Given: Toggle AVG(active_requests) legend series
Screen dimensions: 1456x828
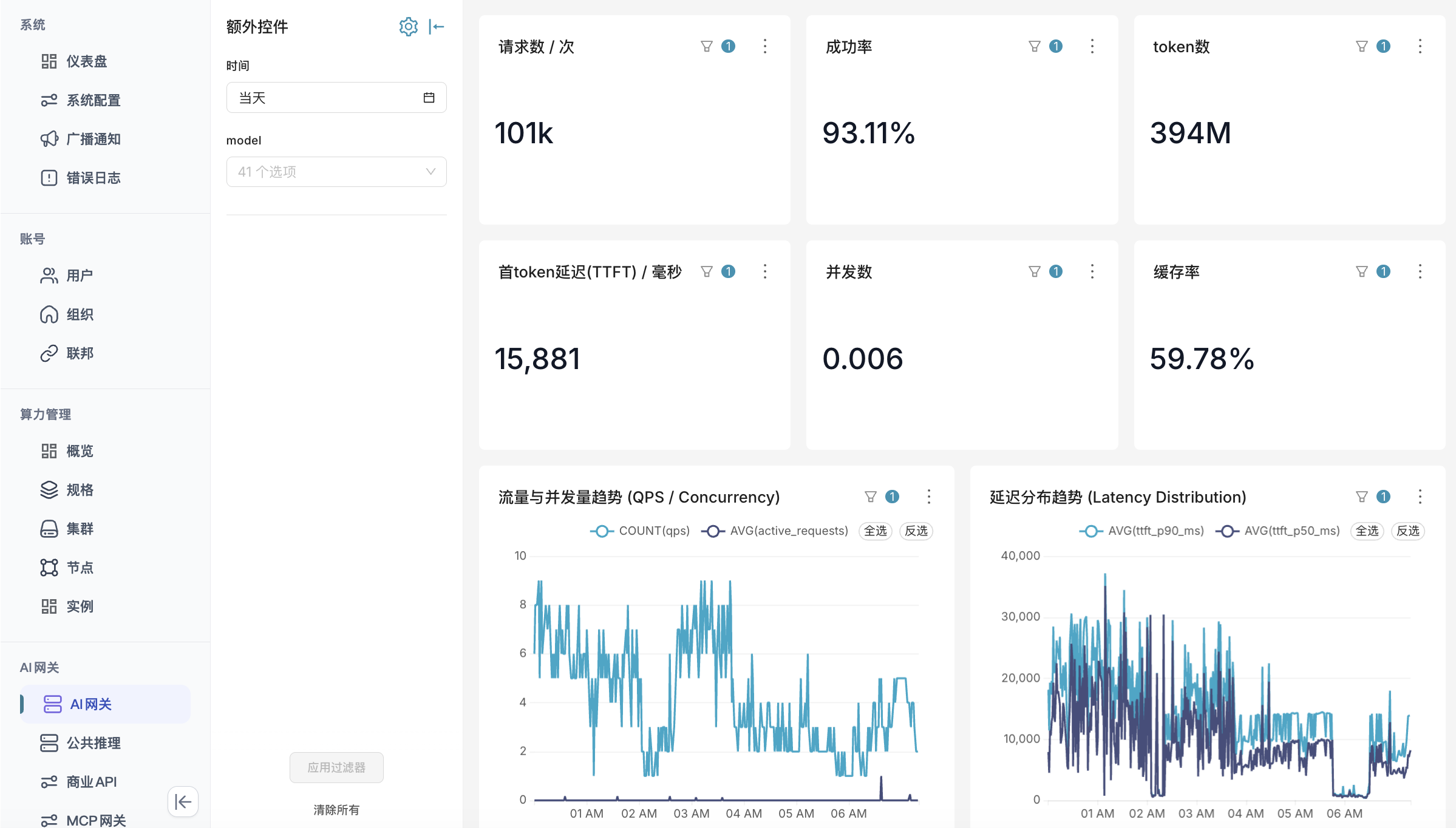Looking at the screenshot, I should 775,531.
